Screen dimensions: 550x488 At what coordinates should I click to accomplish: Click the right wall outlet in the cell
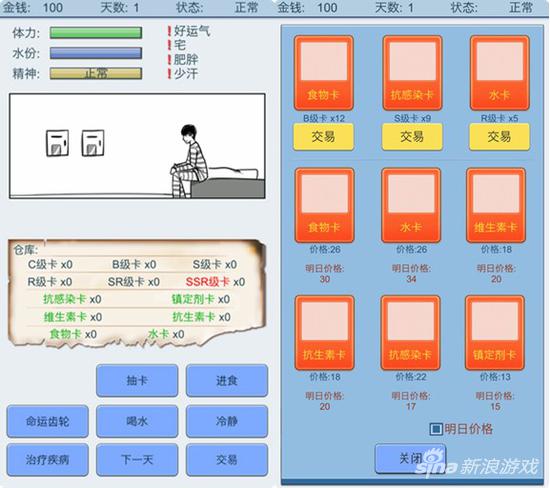tap(93, 143)
